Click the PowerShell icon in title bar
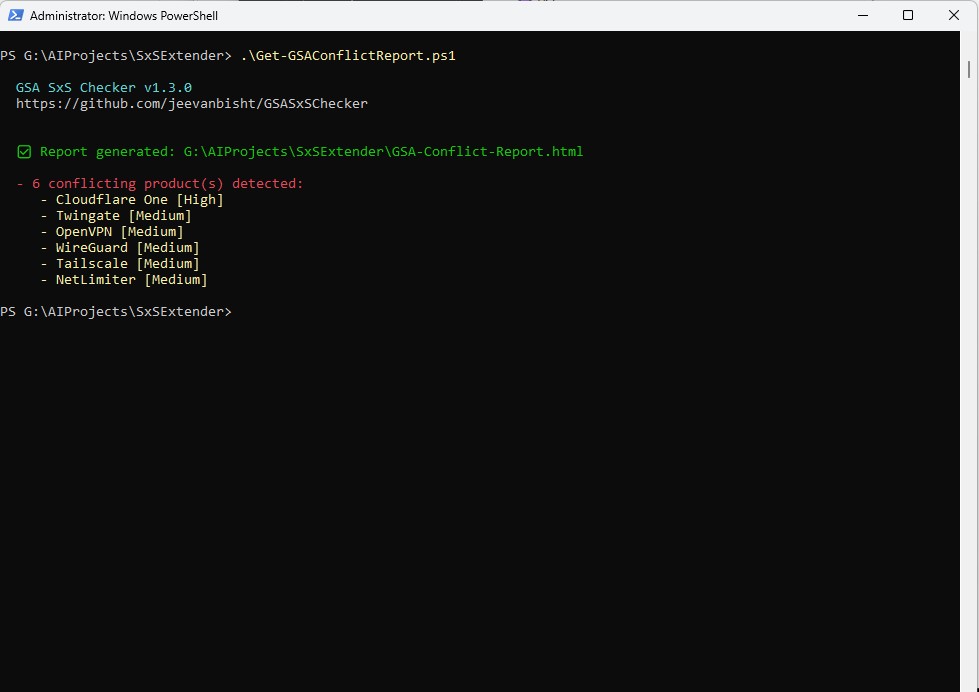The height and width of the screenshot is (692, 979). [x=16, y=15]
